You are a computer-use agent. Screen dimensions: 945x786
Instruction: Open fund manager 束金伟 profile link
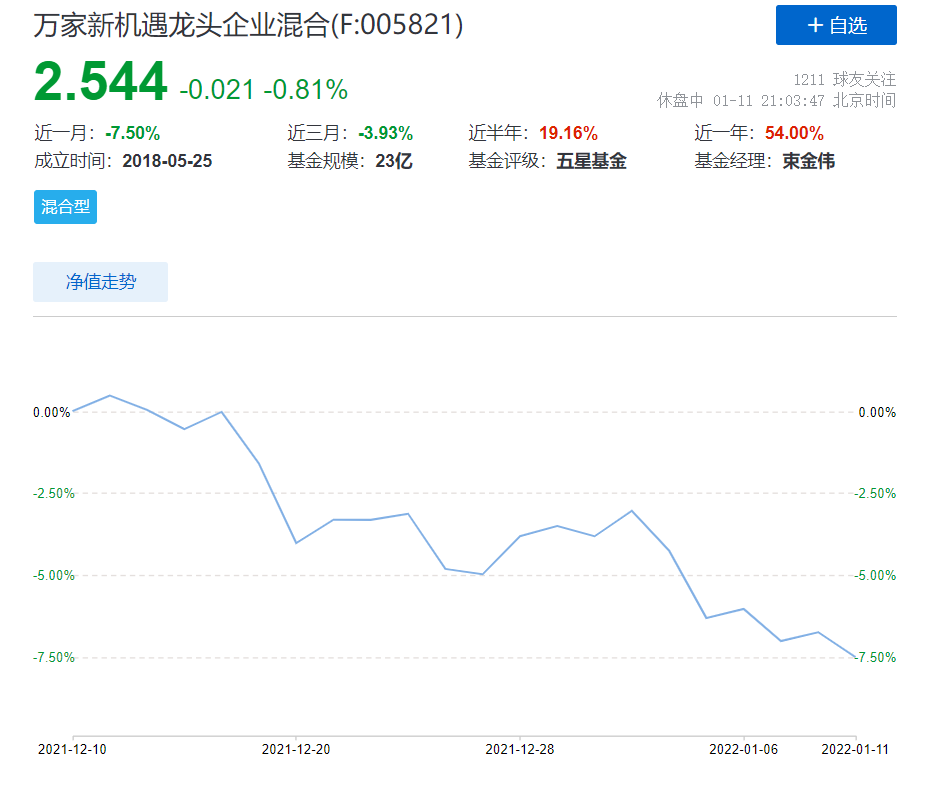click(x=808, y=161)
